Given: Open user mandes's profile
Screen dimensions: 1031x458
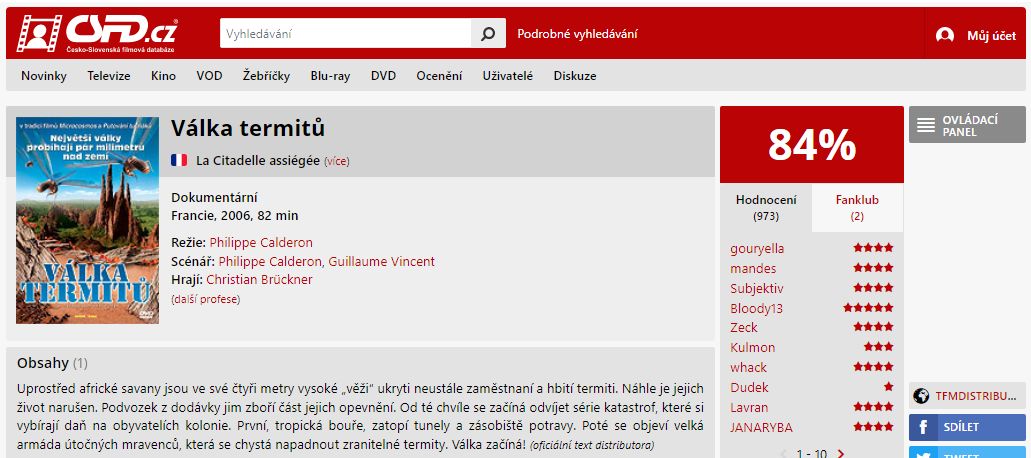Looking at the screenshot, I should click(753, 269).
